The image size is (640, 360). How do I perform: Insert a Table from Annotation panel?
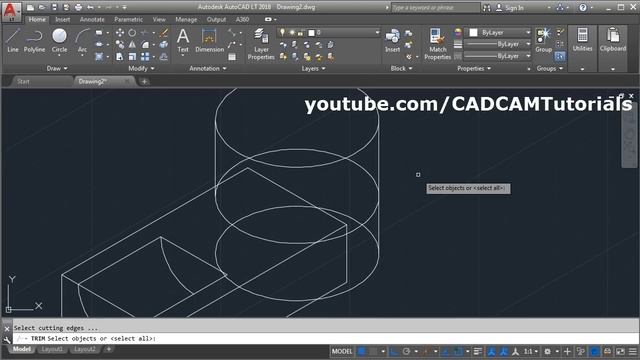(232, 57)
